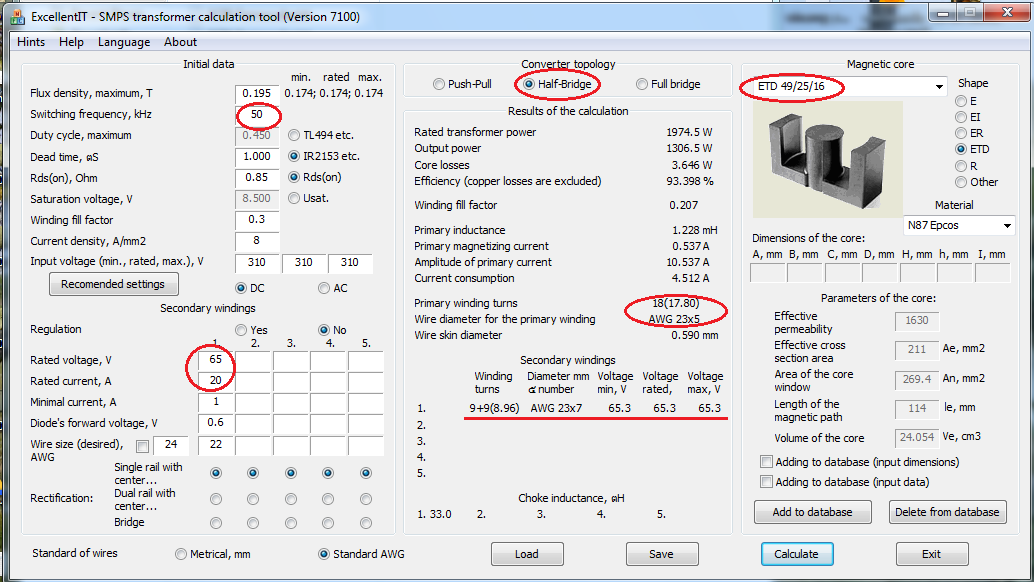The height and width of the screenshot is (582, 1034).
Task: Click the ExcellentIT app icon in title bar
Action: point(17,16)
